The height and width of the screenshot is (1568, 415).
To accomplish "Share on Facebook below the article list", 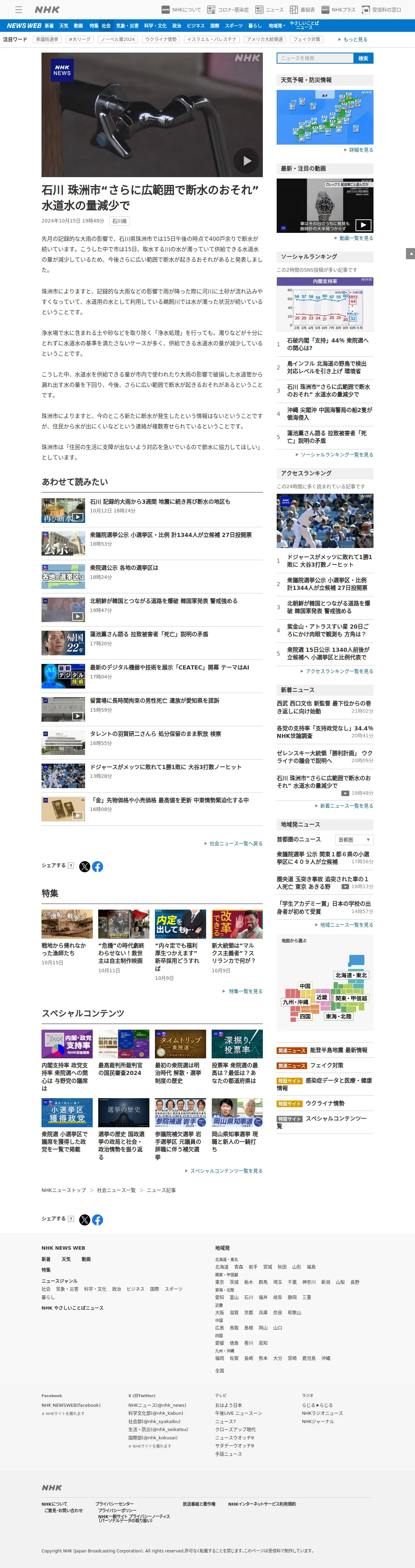I will [98, 866].
